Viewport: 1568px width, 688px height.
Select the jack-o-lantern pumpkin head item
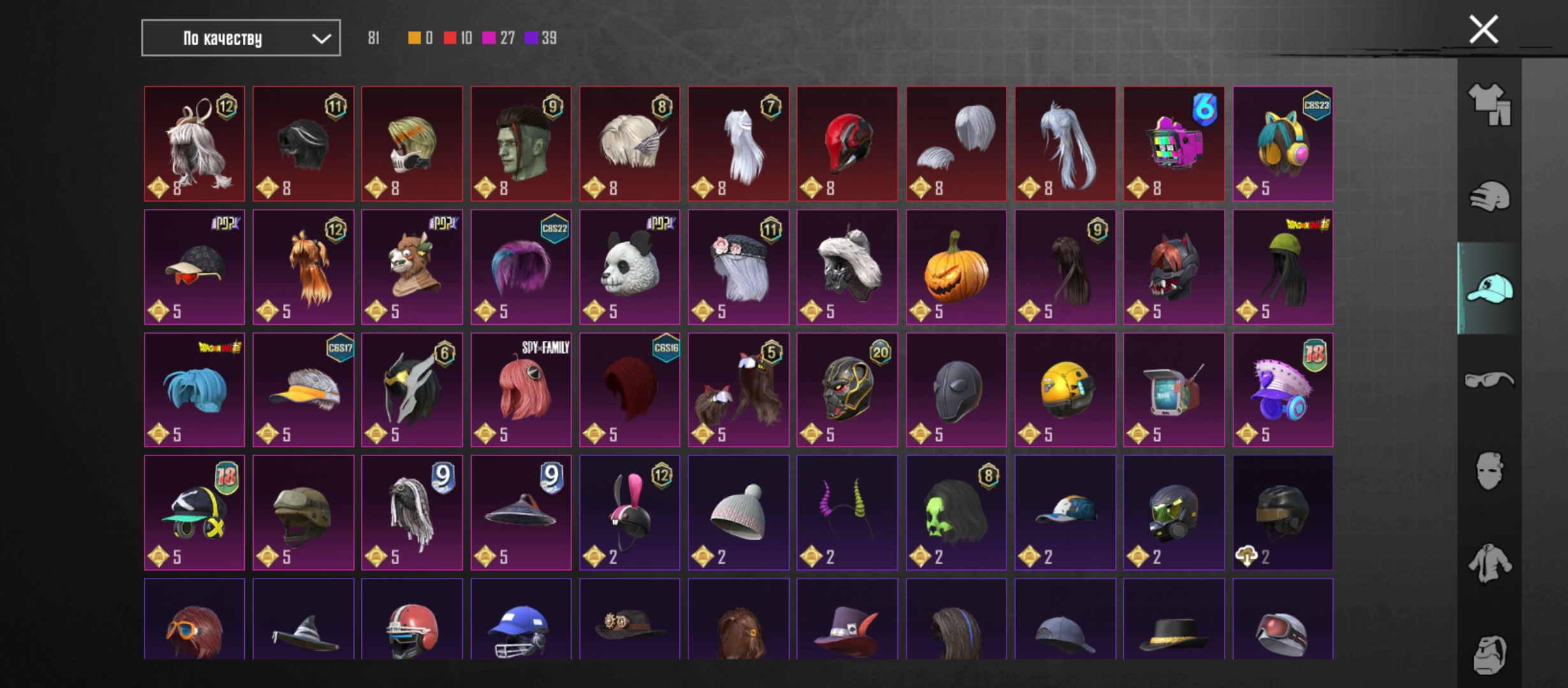point(956,267)
